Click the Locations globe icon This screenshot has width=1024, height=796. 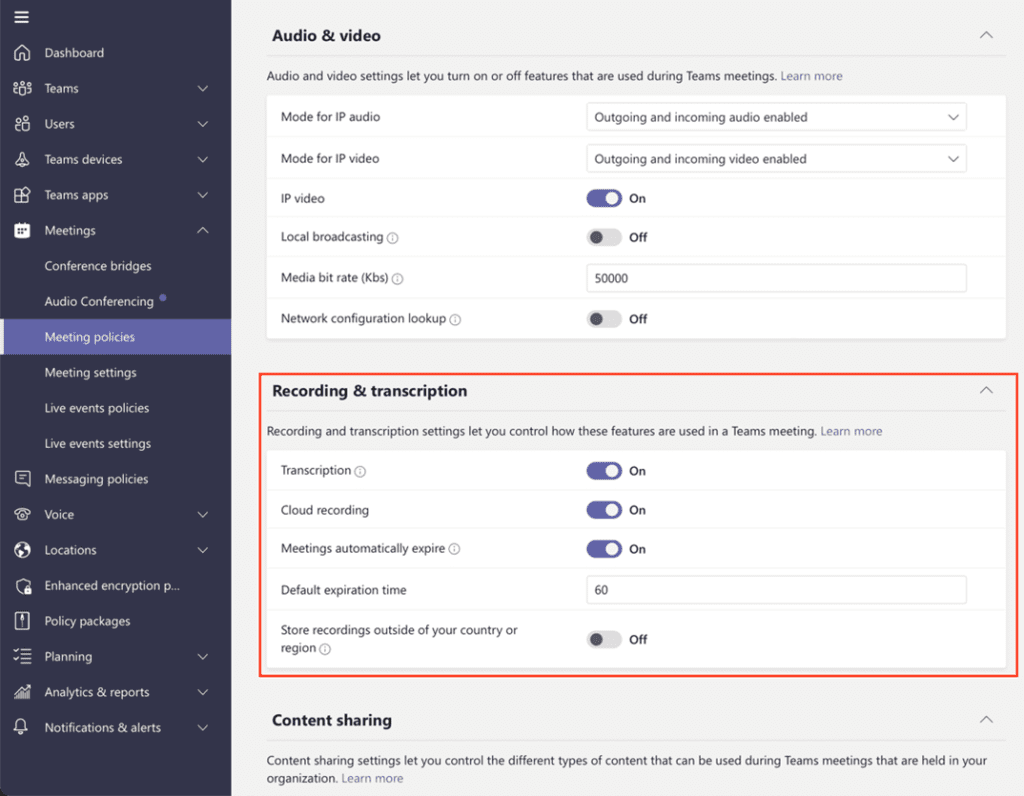coord(22,550)
